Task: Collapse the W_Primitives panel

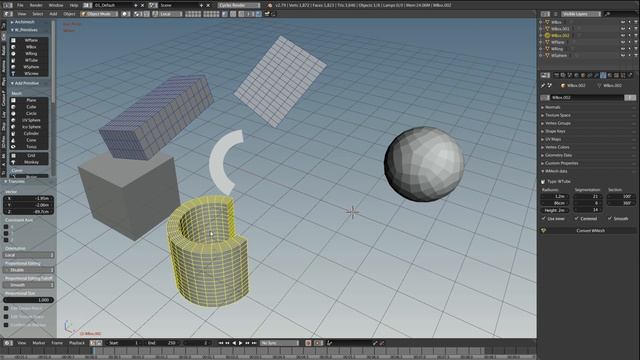Action: coord(24,30)
